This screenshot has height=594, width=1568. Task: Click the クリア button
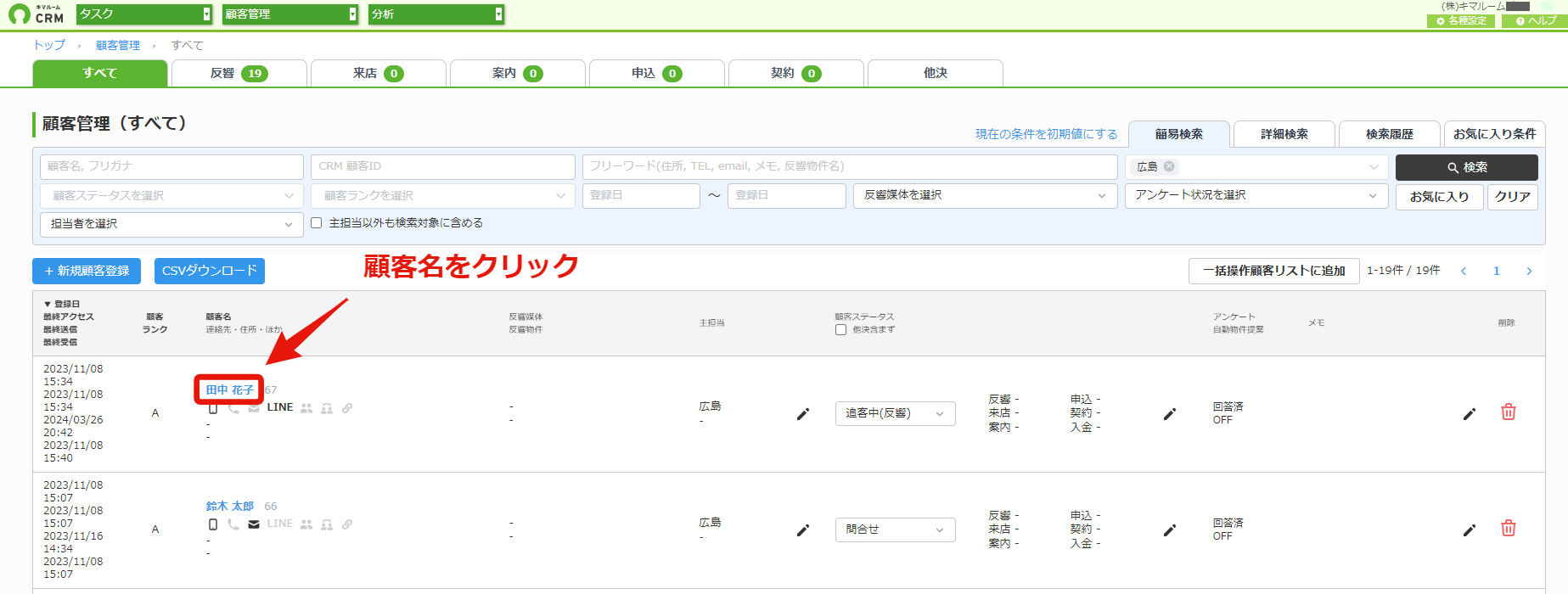click(1513, 197)
